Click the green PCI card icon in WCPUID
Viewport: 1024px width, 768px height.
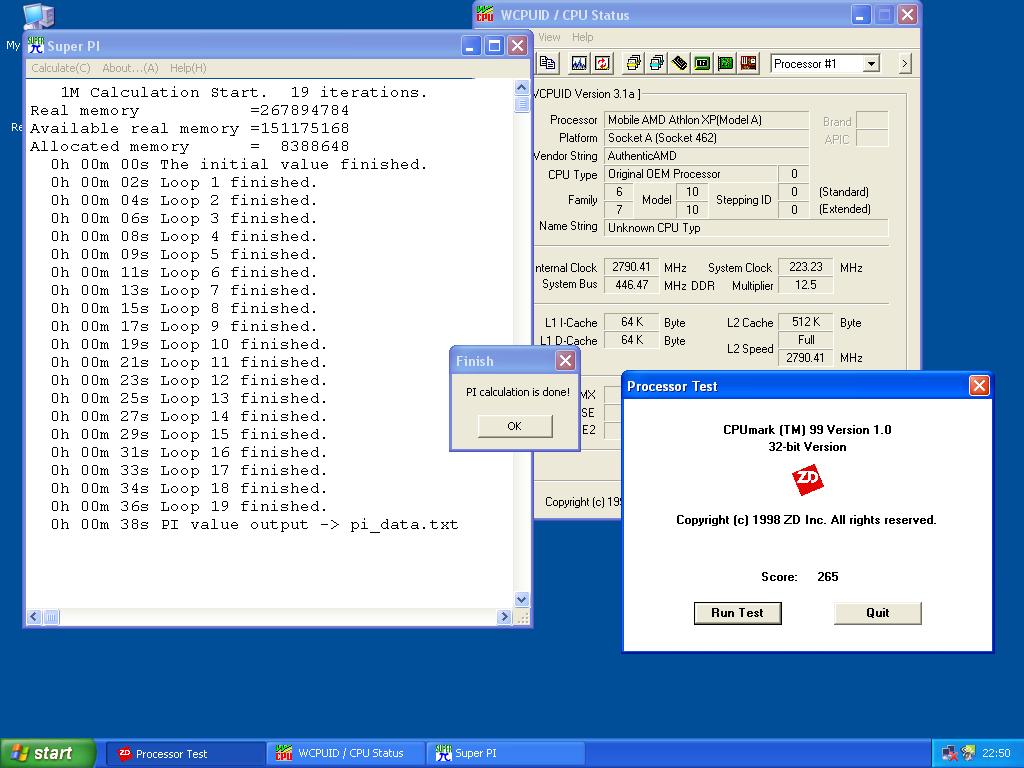coord(725,63)
